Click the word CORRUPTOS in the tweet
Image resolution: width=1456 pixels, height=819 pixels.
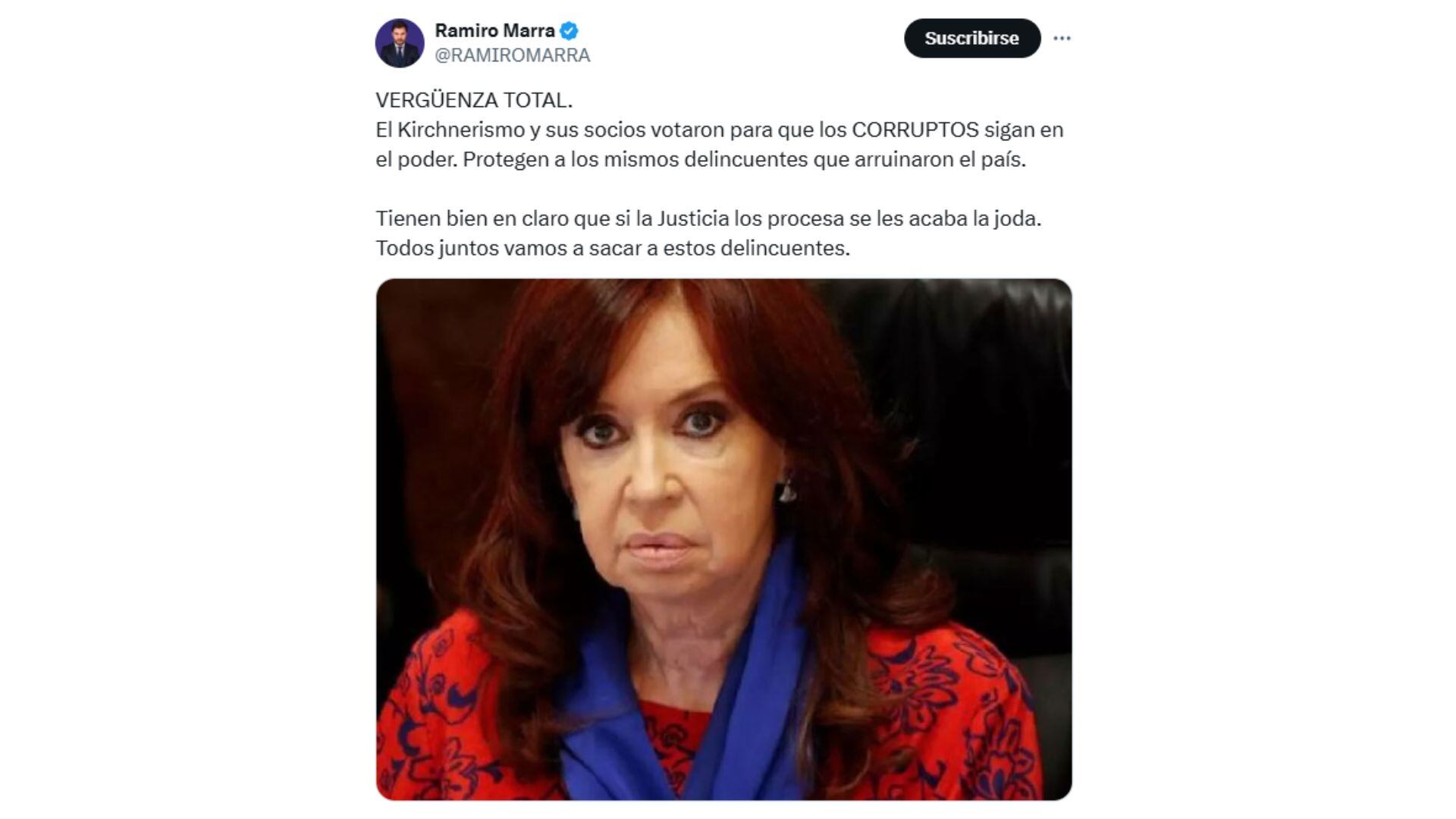tap(915, 130)
